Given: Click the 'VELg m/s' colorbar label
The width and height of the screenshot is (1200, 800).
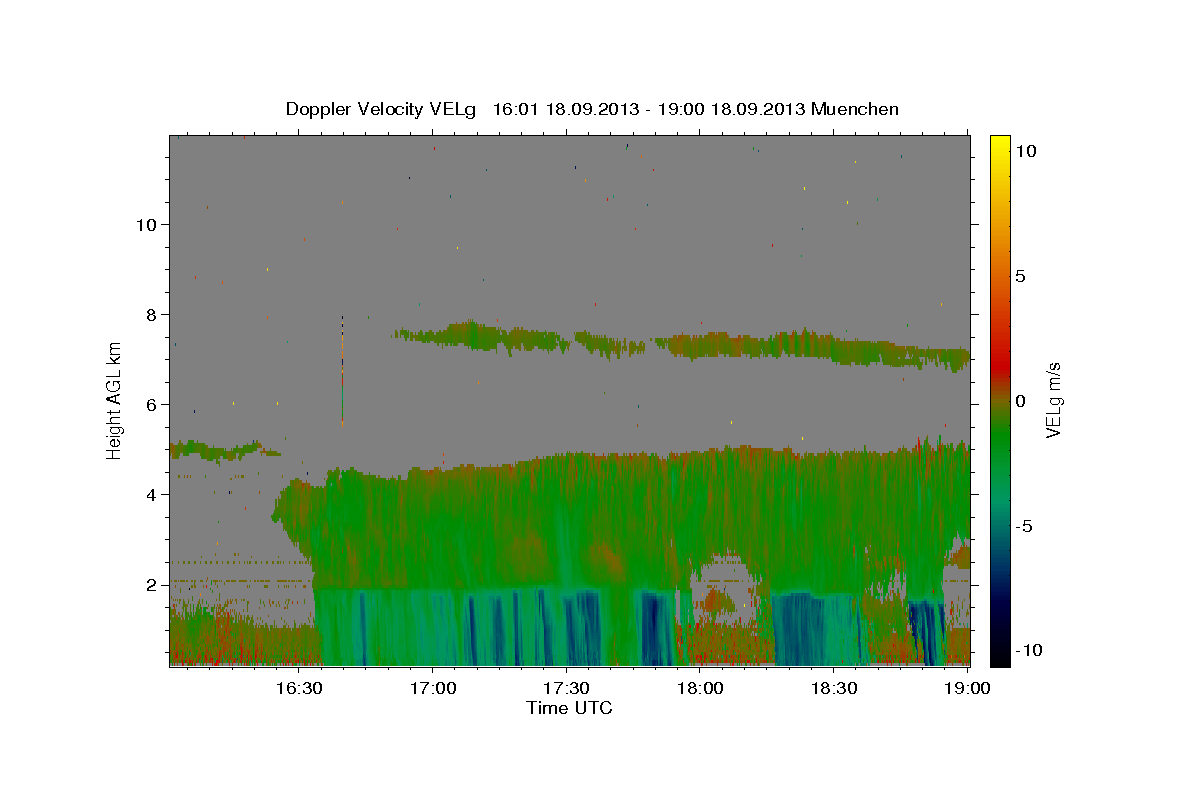Looking at the screenshot, I should click(x=1053, y=401).
